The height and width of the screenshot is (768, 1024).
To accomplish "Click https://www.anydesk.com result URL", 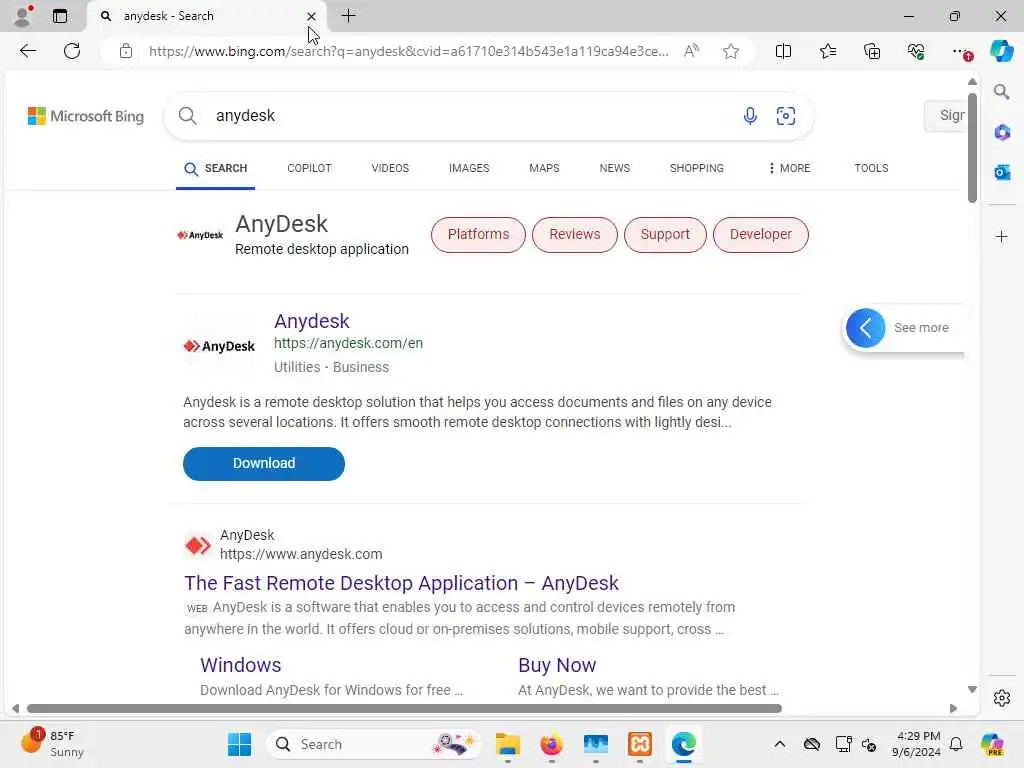I will coord(301,554).
